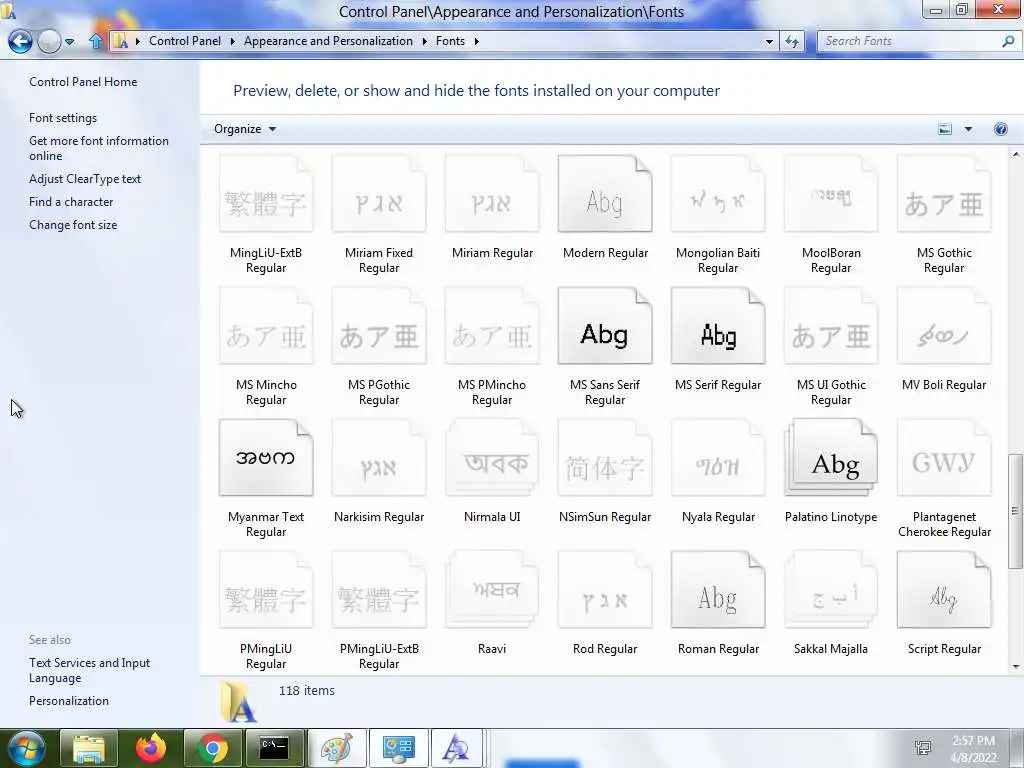The height and width of the screenshot is (768, 1024).
Task: Open Find a character link
Action: (71, 202)
